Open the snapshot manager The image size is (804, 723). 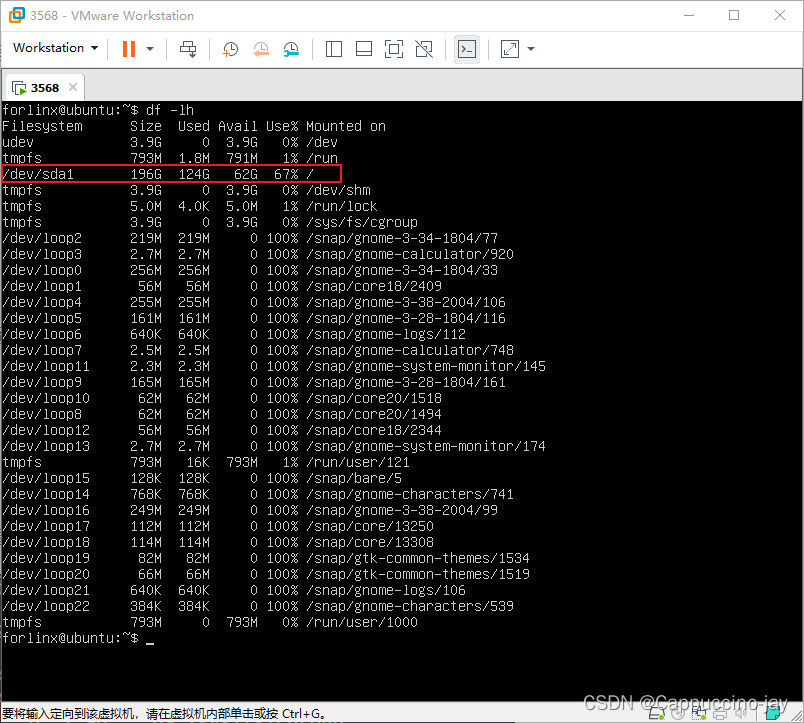click(x=291, y=49)
